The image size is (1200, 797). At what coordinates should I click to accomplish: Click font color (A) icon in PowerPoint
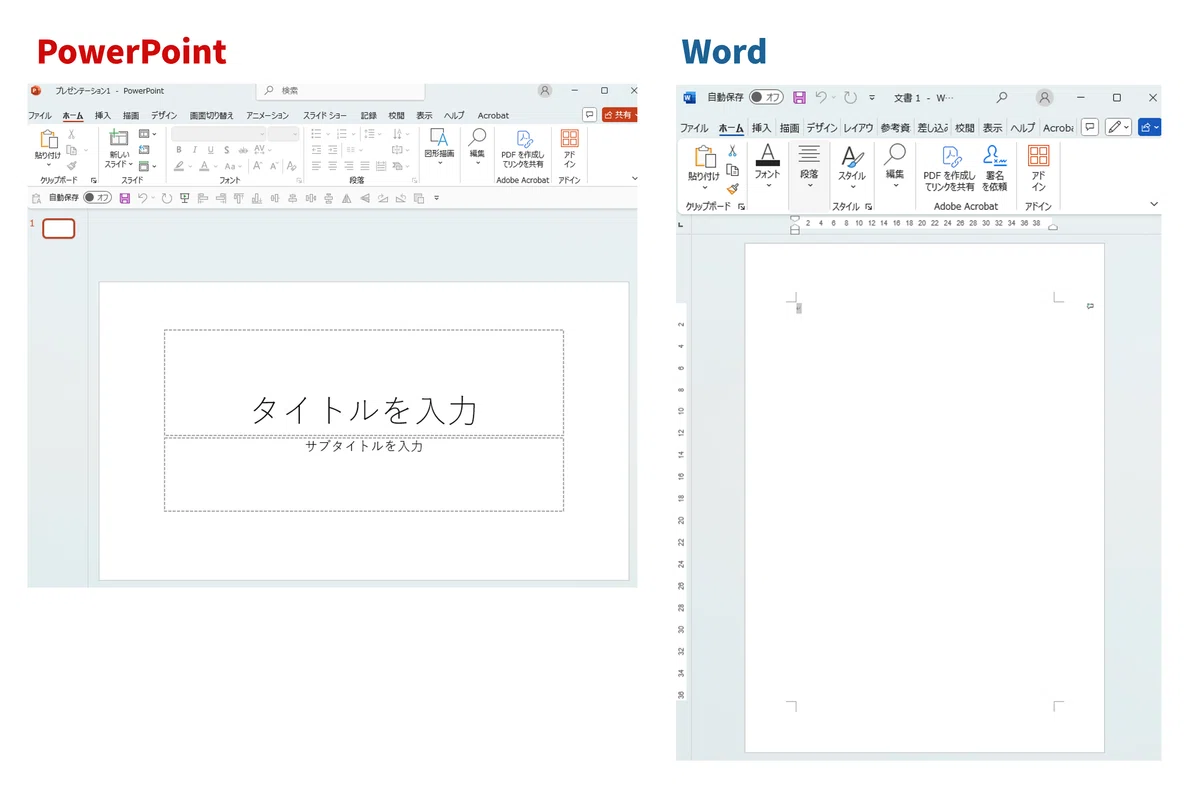[x=204, y=166]
